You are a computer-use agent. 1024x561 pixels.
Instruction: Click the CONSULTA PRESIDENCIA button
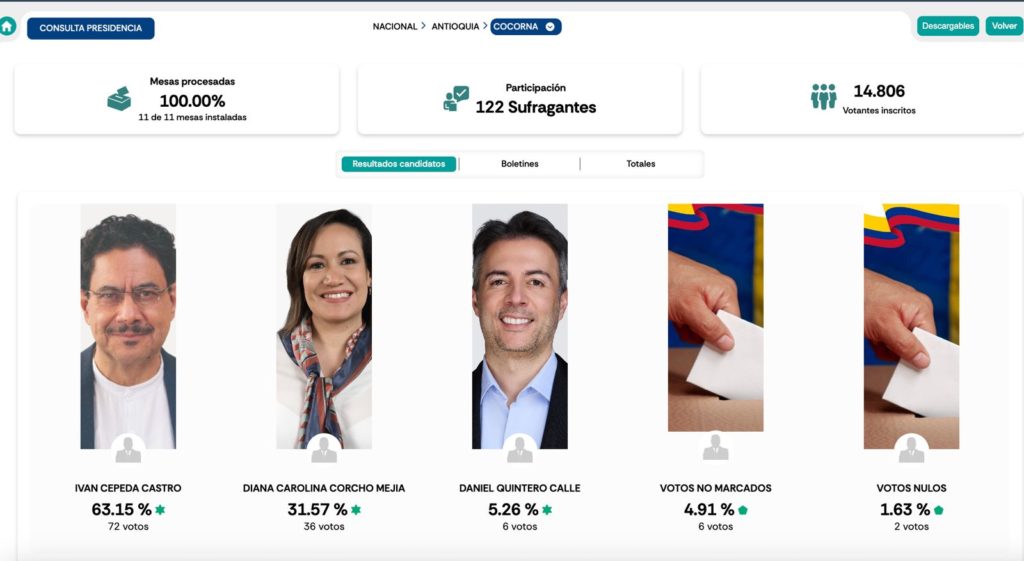point(91,28)
